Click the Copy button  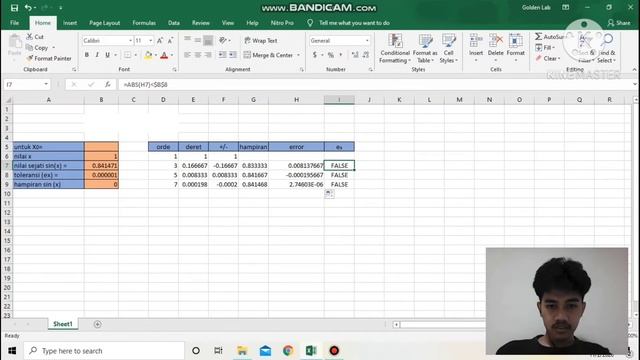click(38, 48)
